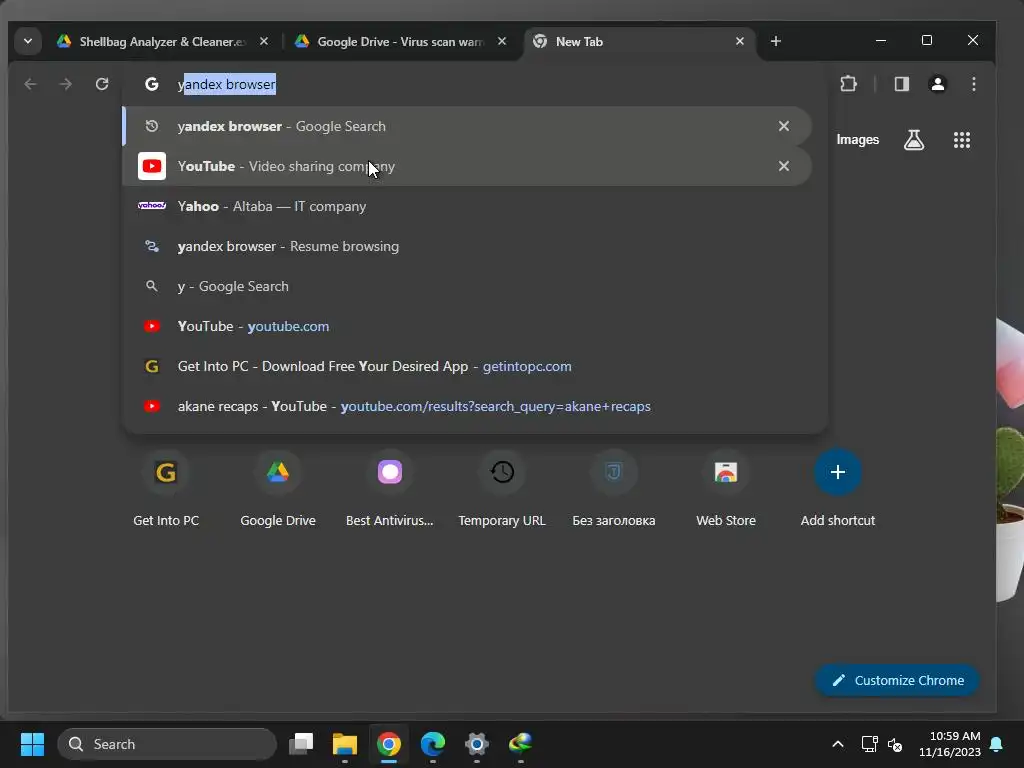Click the Chrome taskbar icon
The width and height of the screenshot is (1024, 768).
pos(389,744)
